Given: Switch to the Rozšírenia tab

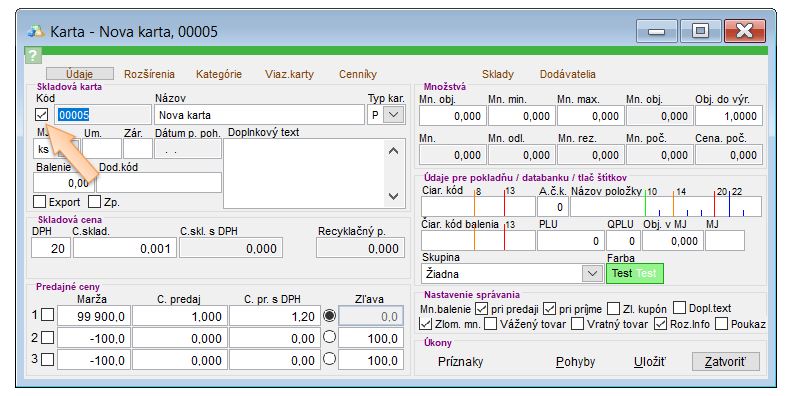Looking at the screenshot, I should (x=149, y=74).
